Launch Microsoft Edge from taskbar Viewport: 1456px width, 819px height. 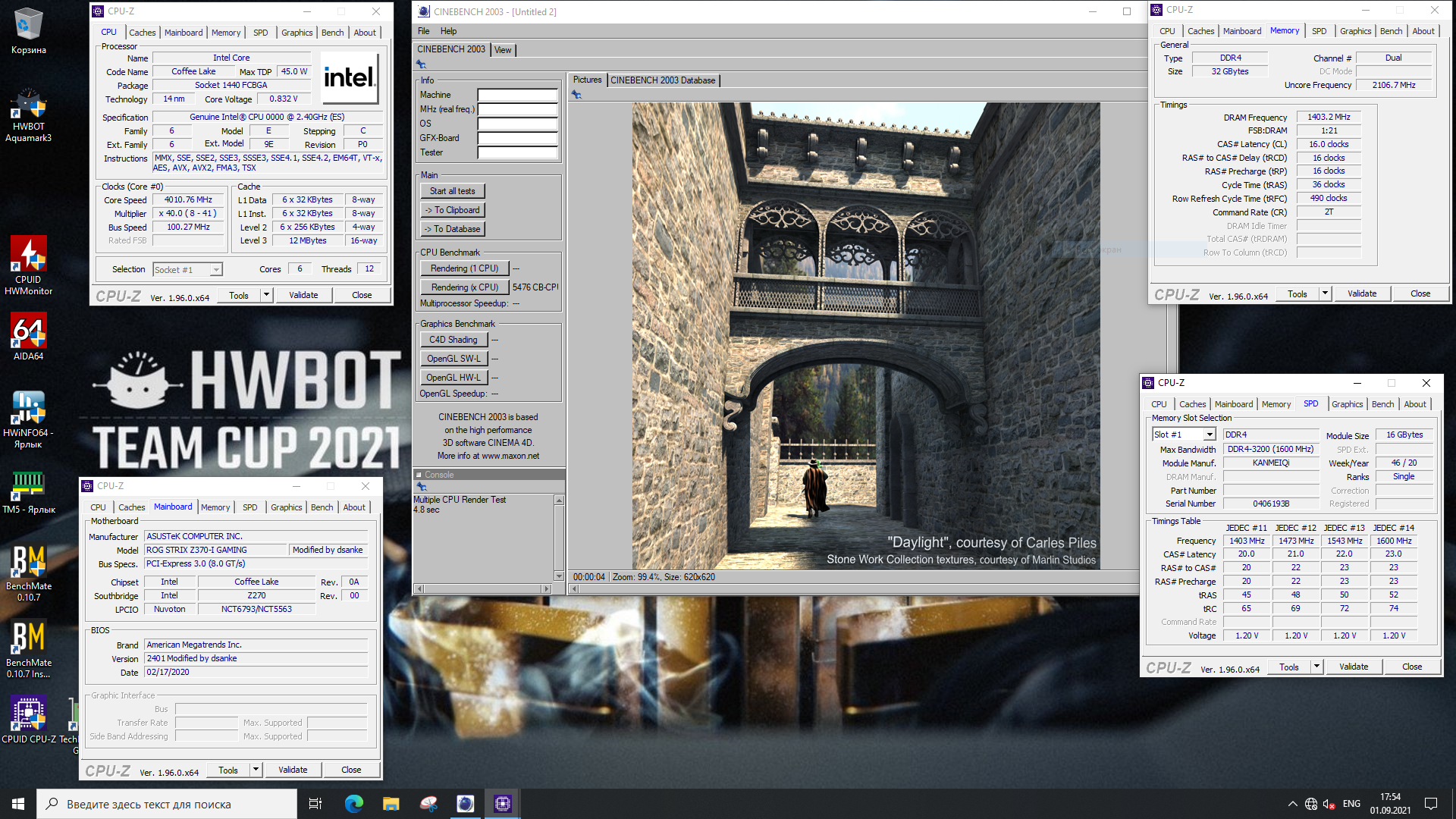(x=353, y=804)
